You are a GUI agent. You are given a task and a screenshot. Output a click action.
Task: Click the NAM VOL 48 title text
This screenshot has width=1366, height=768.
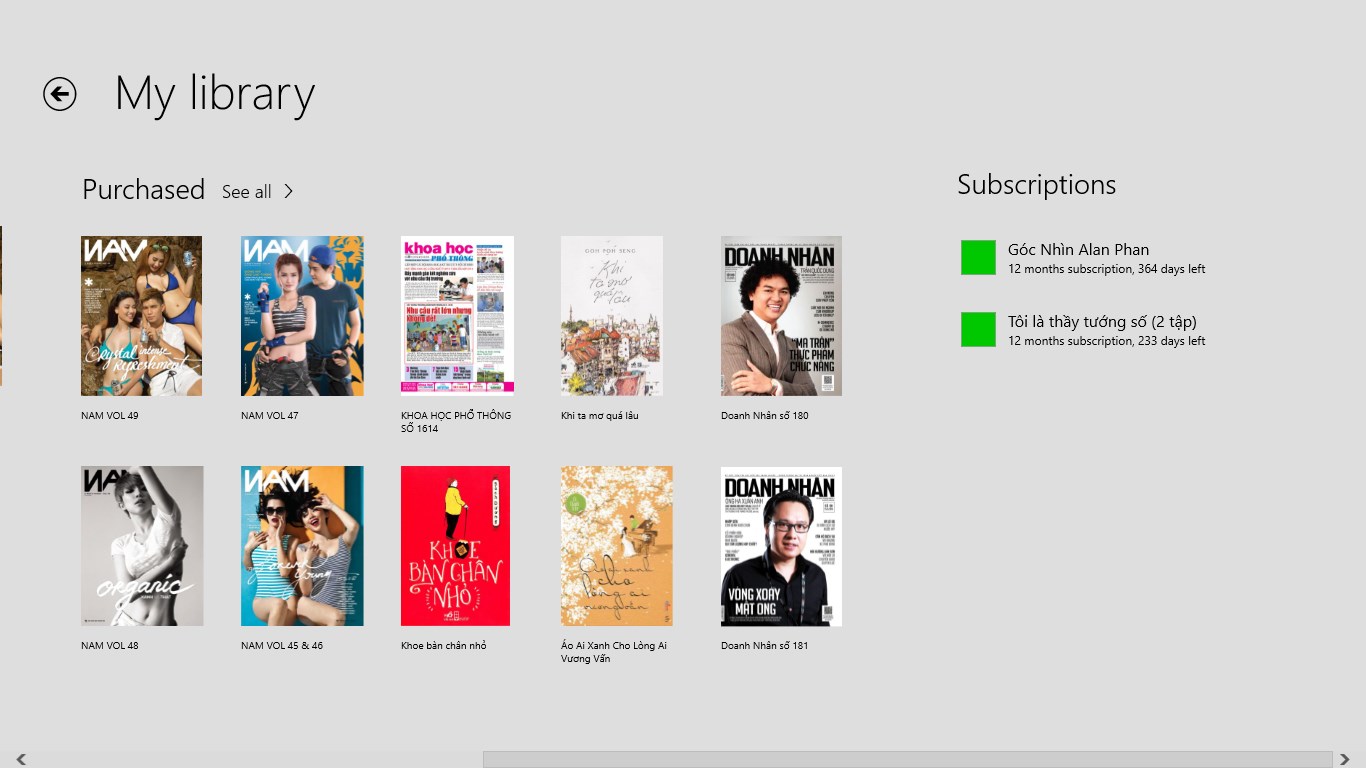tap(110, 645)
